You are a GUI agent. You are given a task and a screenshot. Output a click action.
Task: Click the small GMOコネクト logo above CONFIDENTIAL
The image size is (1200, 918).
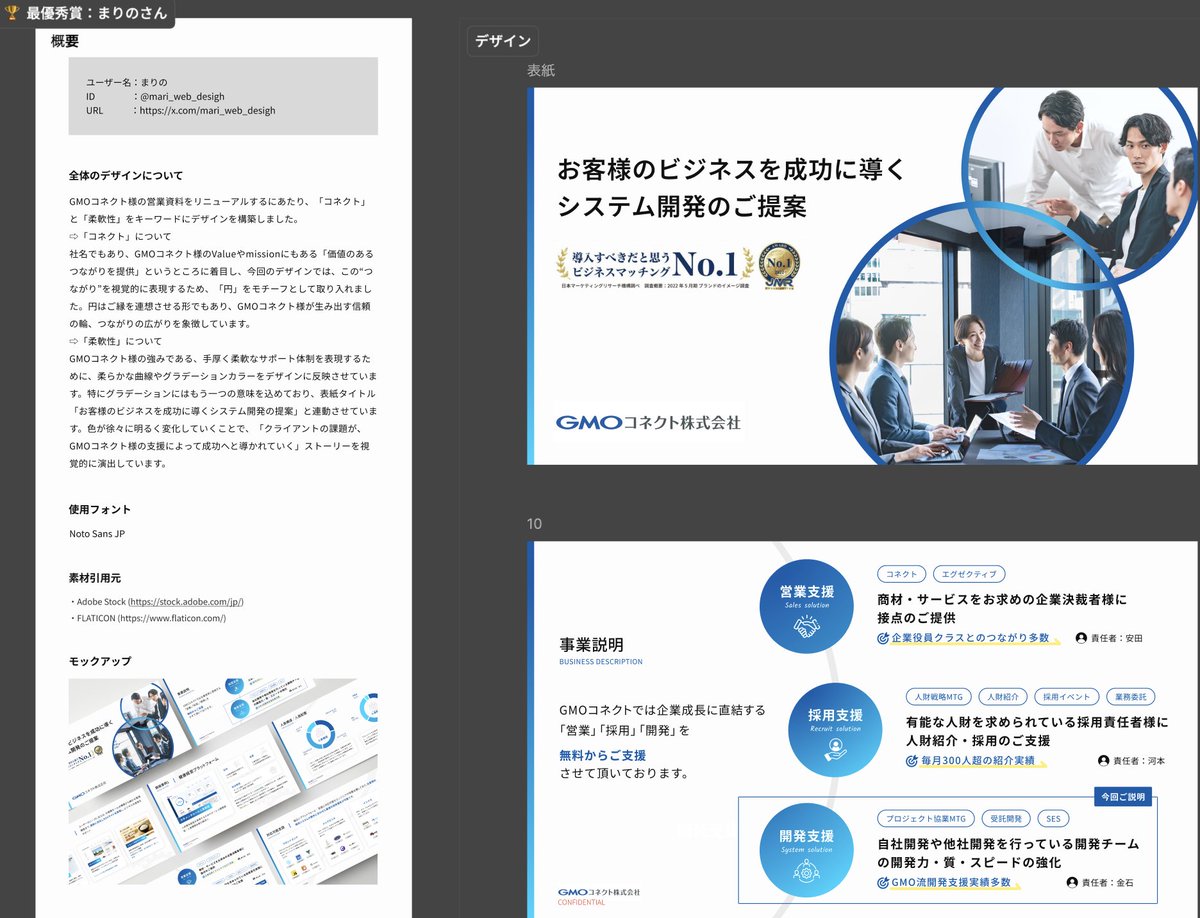(599, 891)
